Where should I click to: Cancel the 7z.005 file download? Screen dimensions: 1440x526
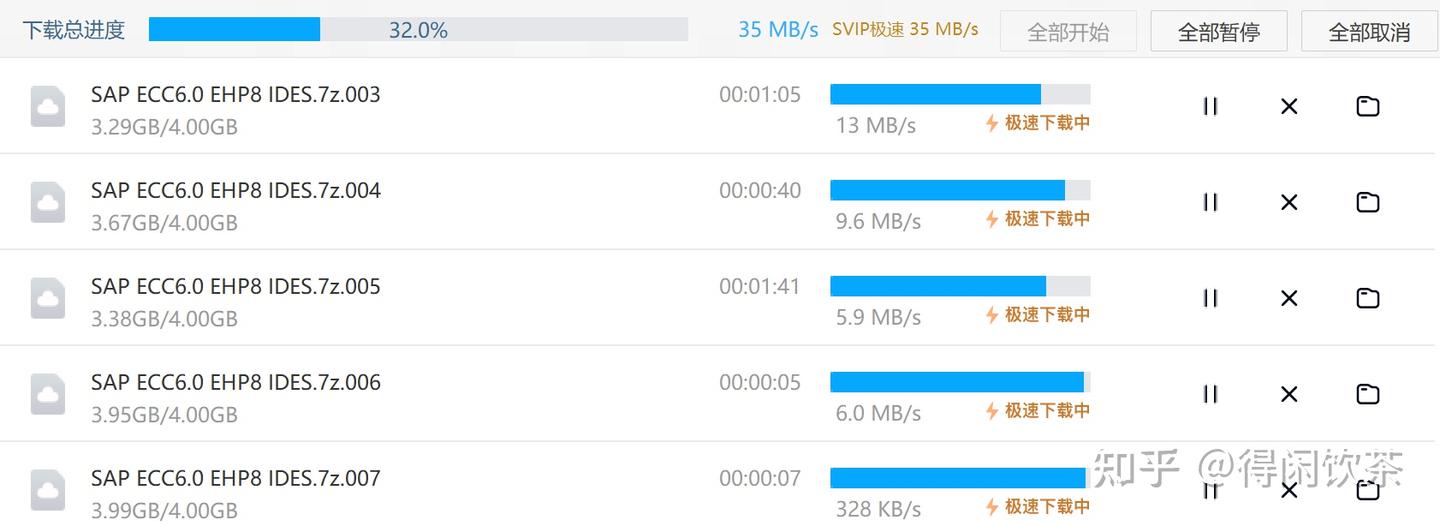pos(1289,298)
